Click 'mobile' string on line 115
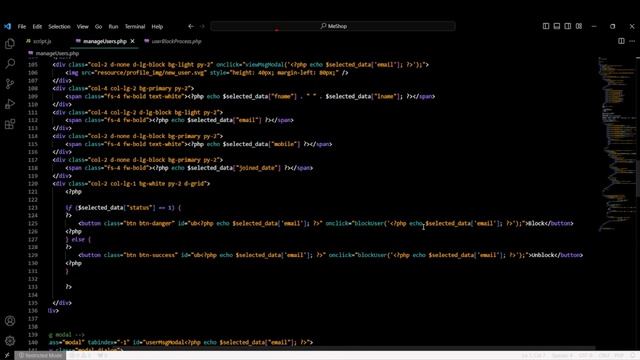Screen dimensions: 640x360 [285, 144]
